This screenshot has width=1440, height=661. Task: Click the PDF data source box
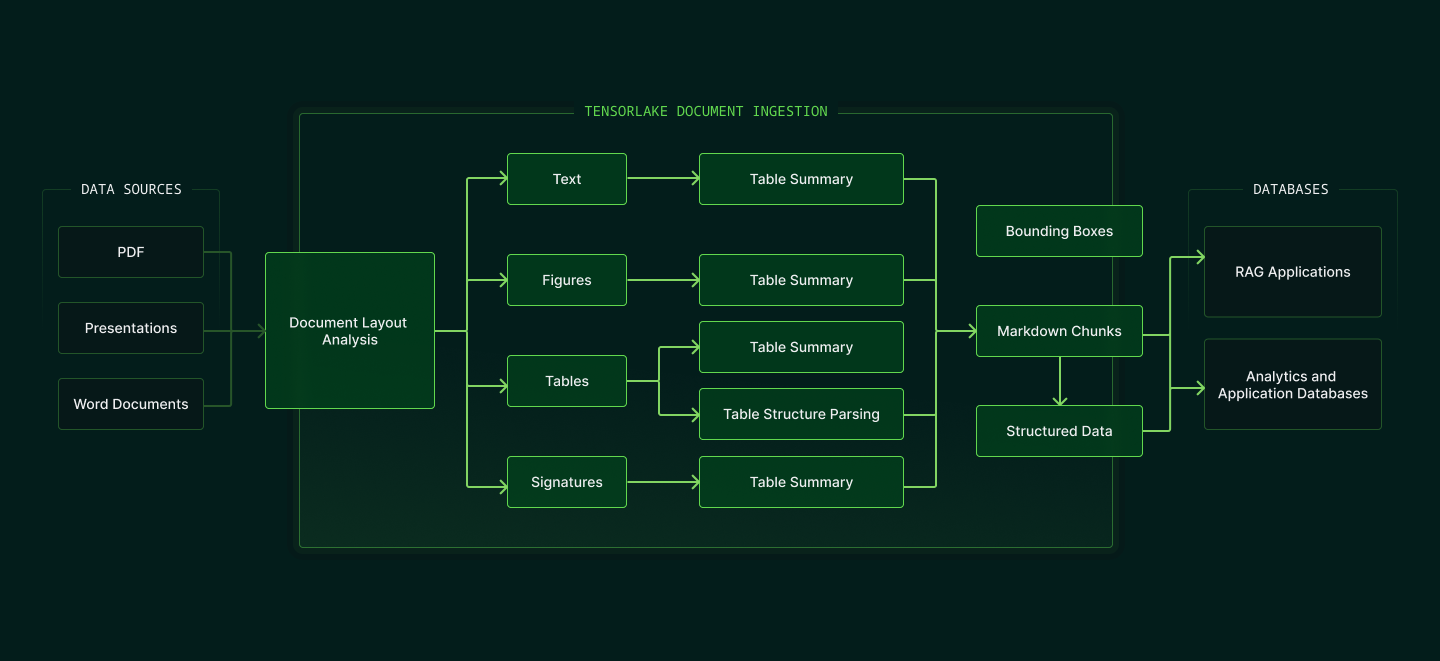[x=131, y=252]
